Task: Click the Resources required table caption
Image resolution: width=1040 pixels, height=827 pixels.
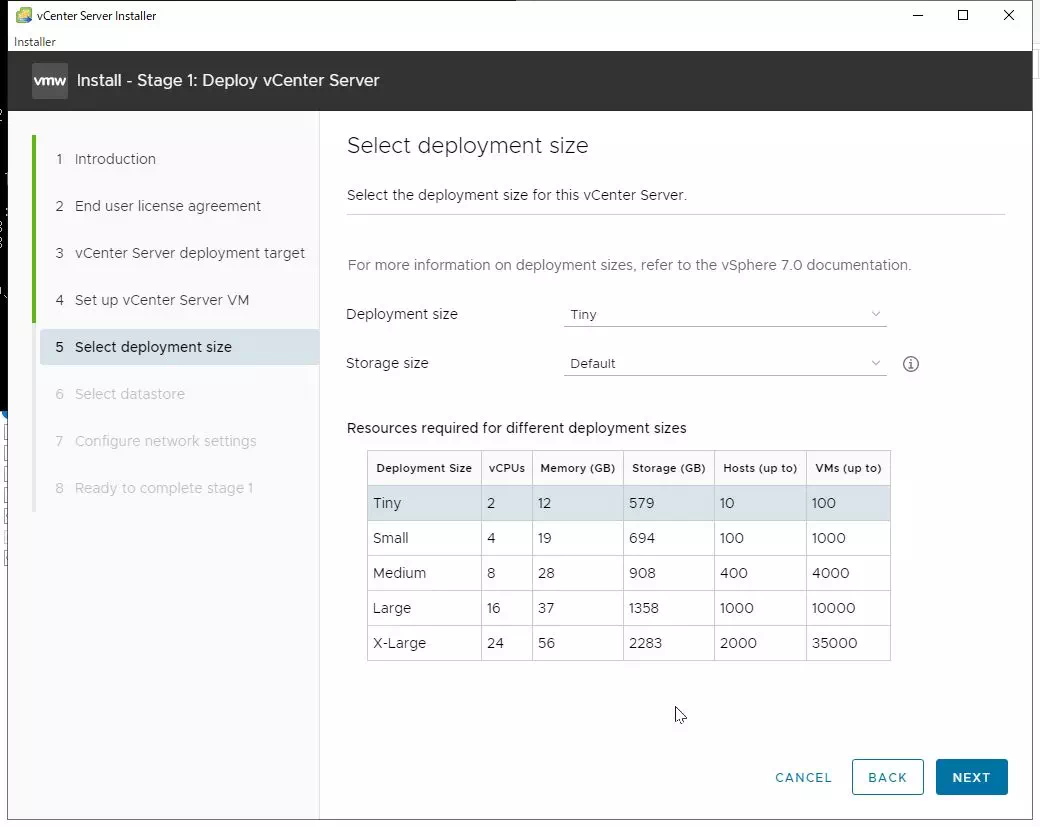Action: point(517,428)
